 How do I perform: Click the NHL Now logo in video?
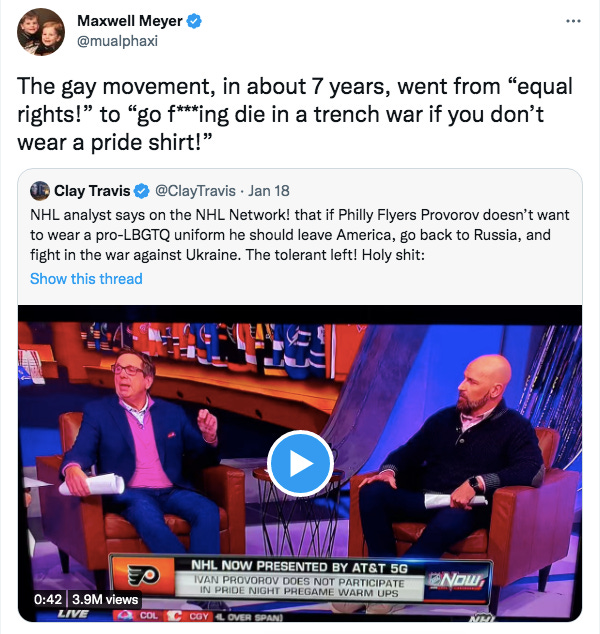pos(457,581)
